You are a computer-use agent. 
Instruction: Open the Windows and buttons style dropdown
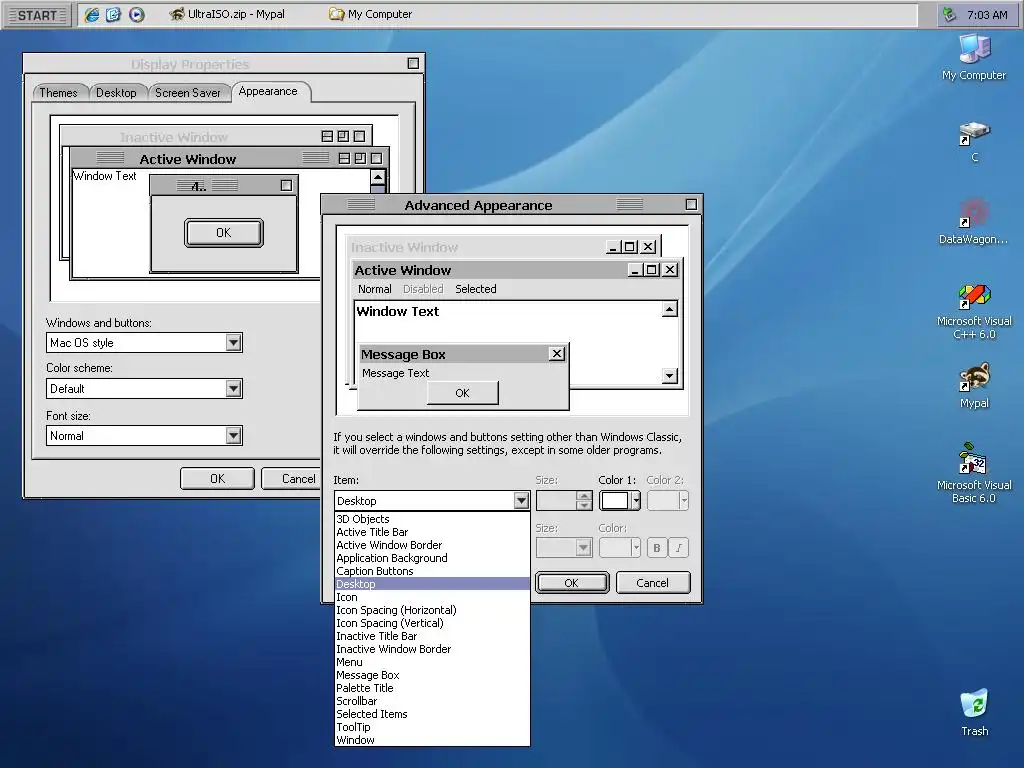(x=233, y=343)
